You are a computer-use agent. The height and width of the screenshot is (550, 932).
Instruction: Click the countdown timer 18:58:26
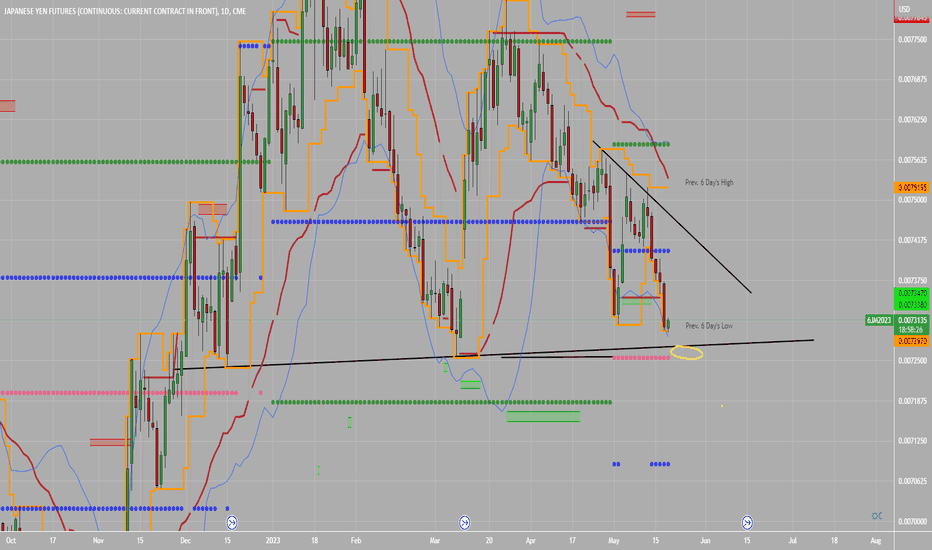coord(912,329)
